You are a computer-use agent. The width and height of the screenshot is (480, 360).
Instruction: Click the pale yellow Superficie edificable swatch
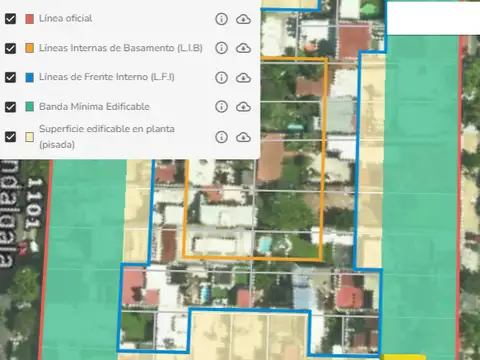[30, 137]
